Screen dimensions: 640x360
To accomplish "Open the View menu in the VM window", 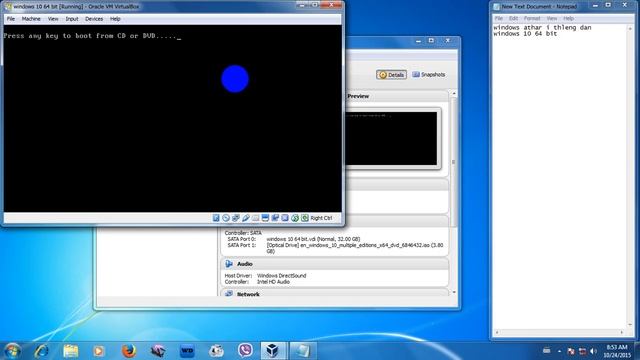I will point(53,19).
